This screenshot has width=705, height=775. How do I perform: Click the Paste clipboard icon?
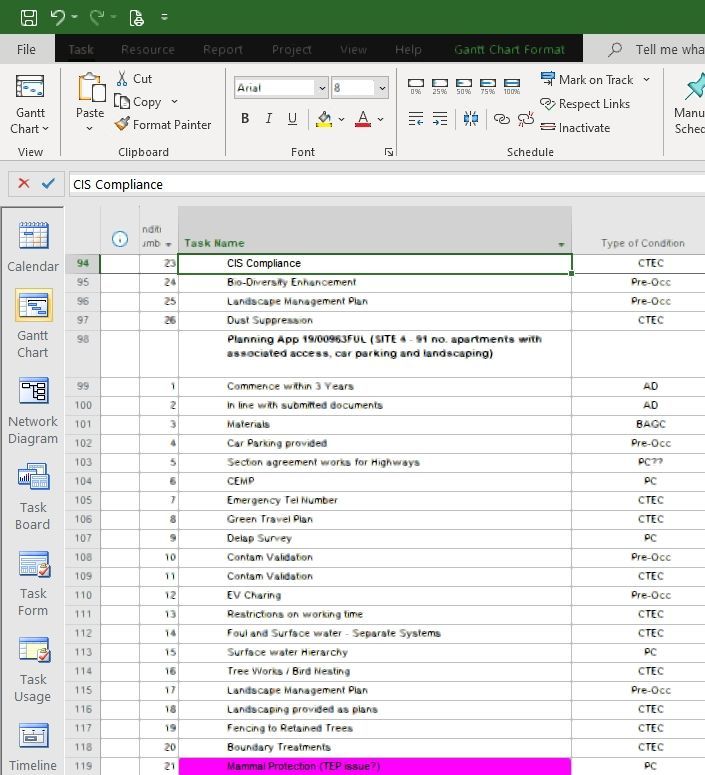pyautogui.click(x=91, y=87)
